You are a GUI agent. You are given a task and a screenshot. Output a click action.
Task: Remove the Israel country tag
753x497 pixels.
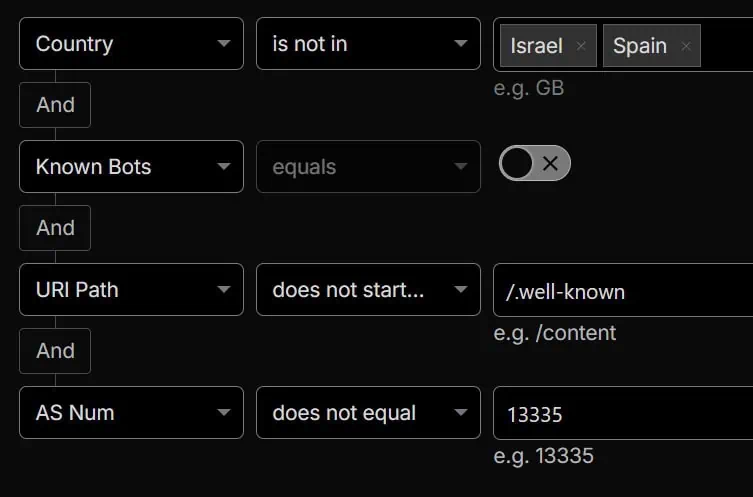[x=581, y=46]
